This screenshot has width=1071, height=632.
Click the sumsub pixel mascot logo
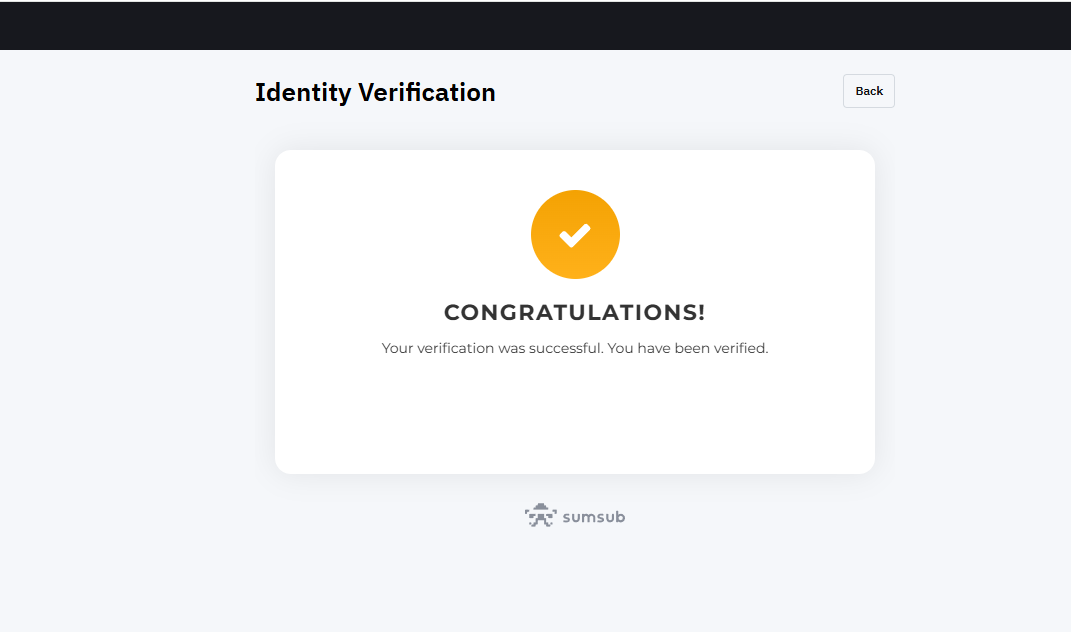(540, 515)
